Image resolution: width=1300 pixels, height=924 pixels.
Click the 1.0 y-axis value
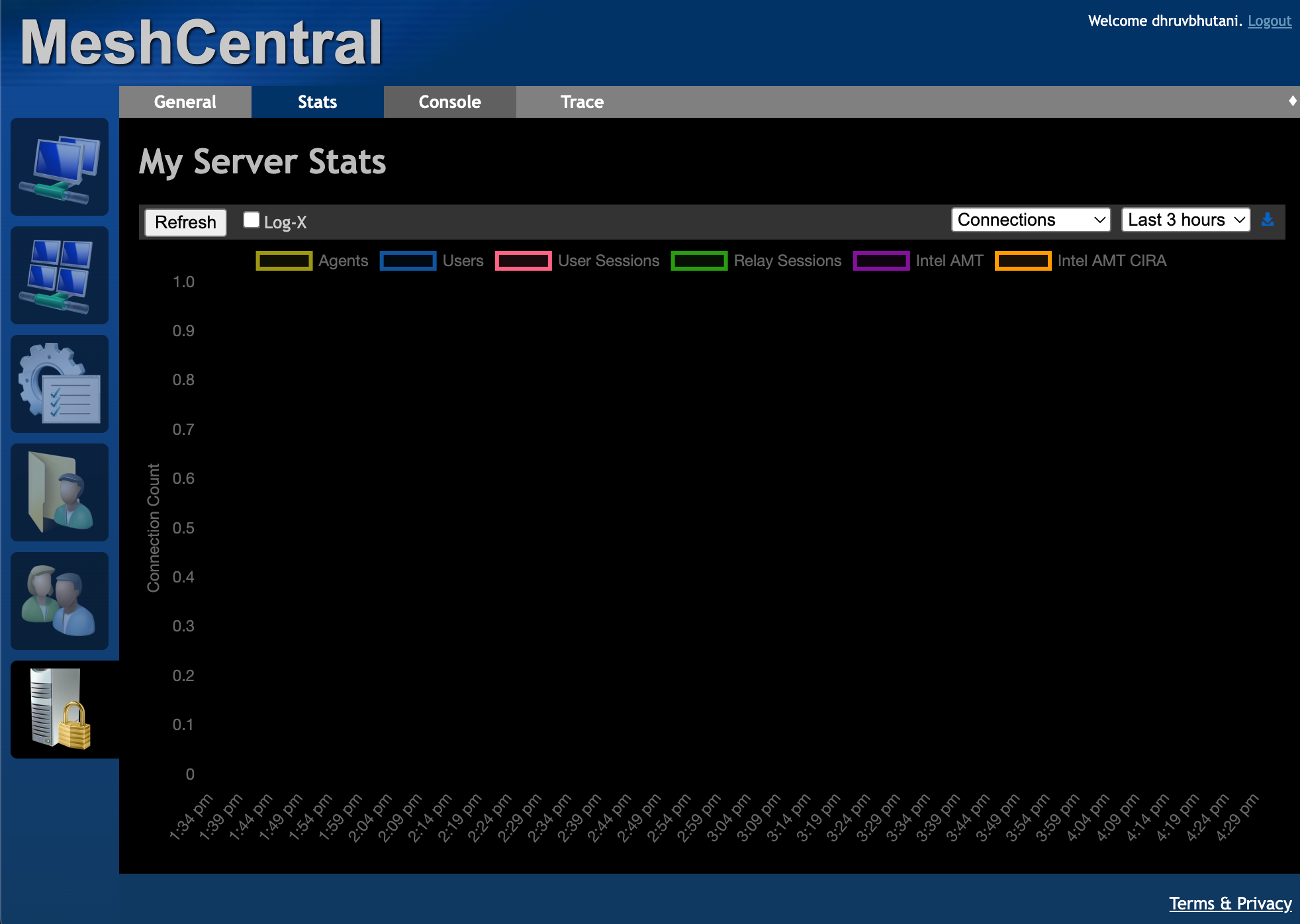pos(183,282)
